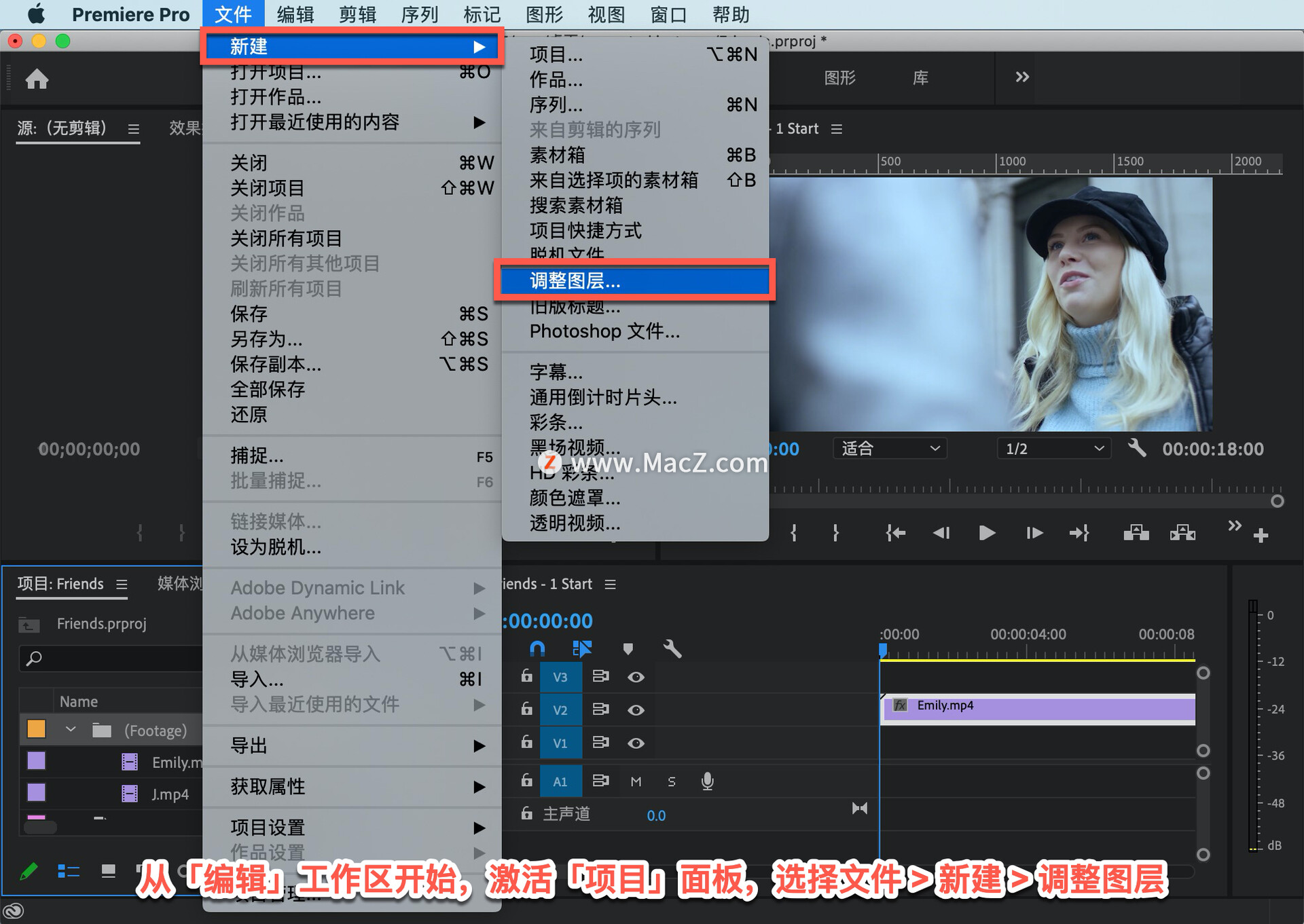Open the 1/2 playback resolution dropdown
The image size is (1304, 924).
pos(1053,448)
